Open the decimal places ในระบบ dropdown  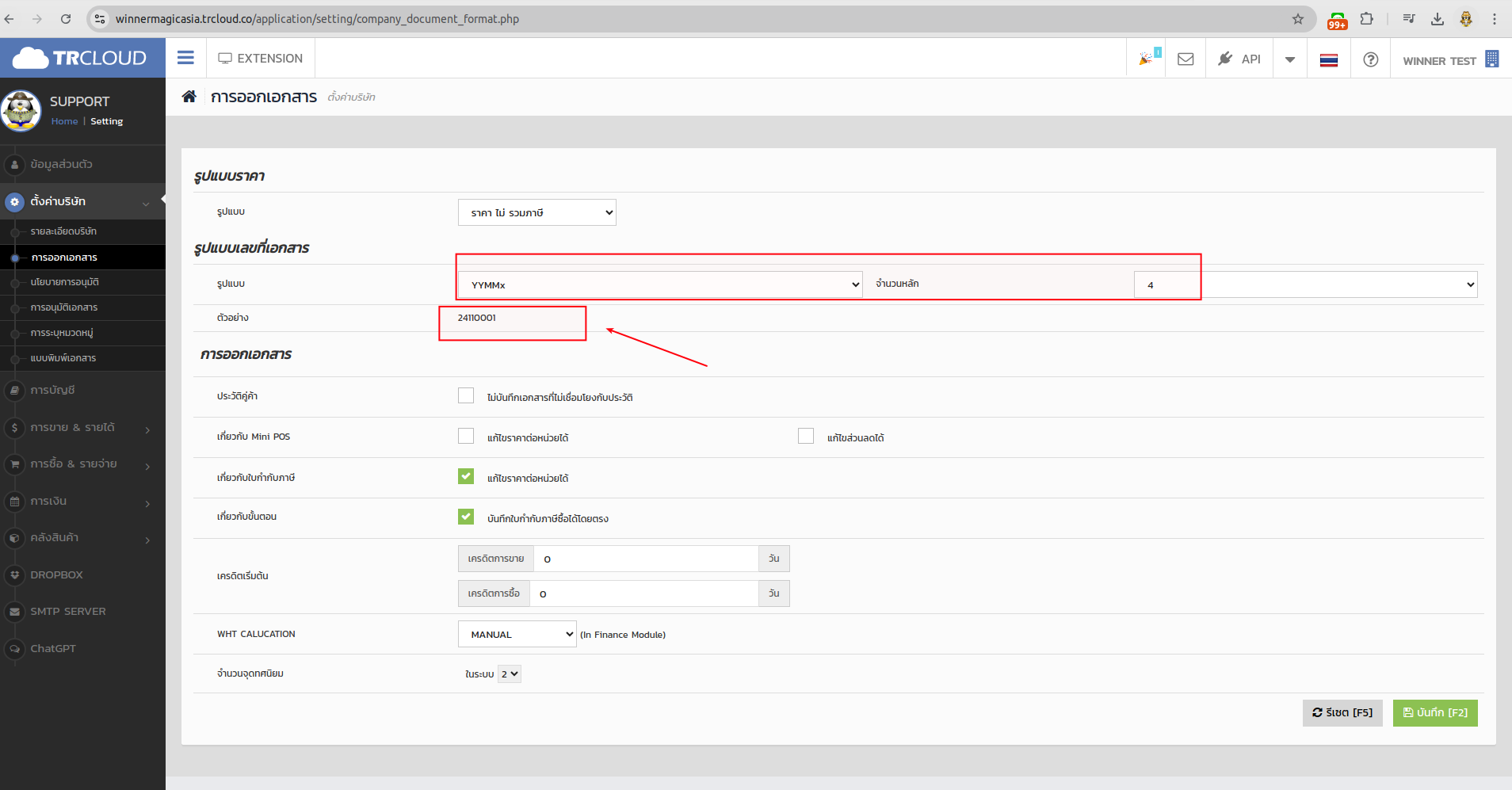pos(510,674)
